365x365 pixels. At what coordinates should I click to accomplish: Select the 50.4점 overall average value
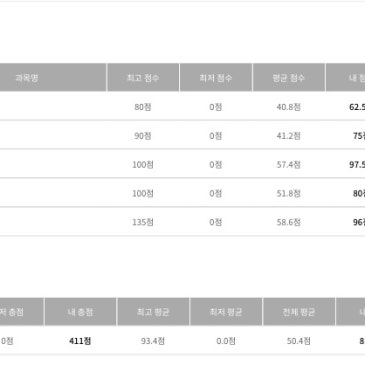(x=299, y=341)
